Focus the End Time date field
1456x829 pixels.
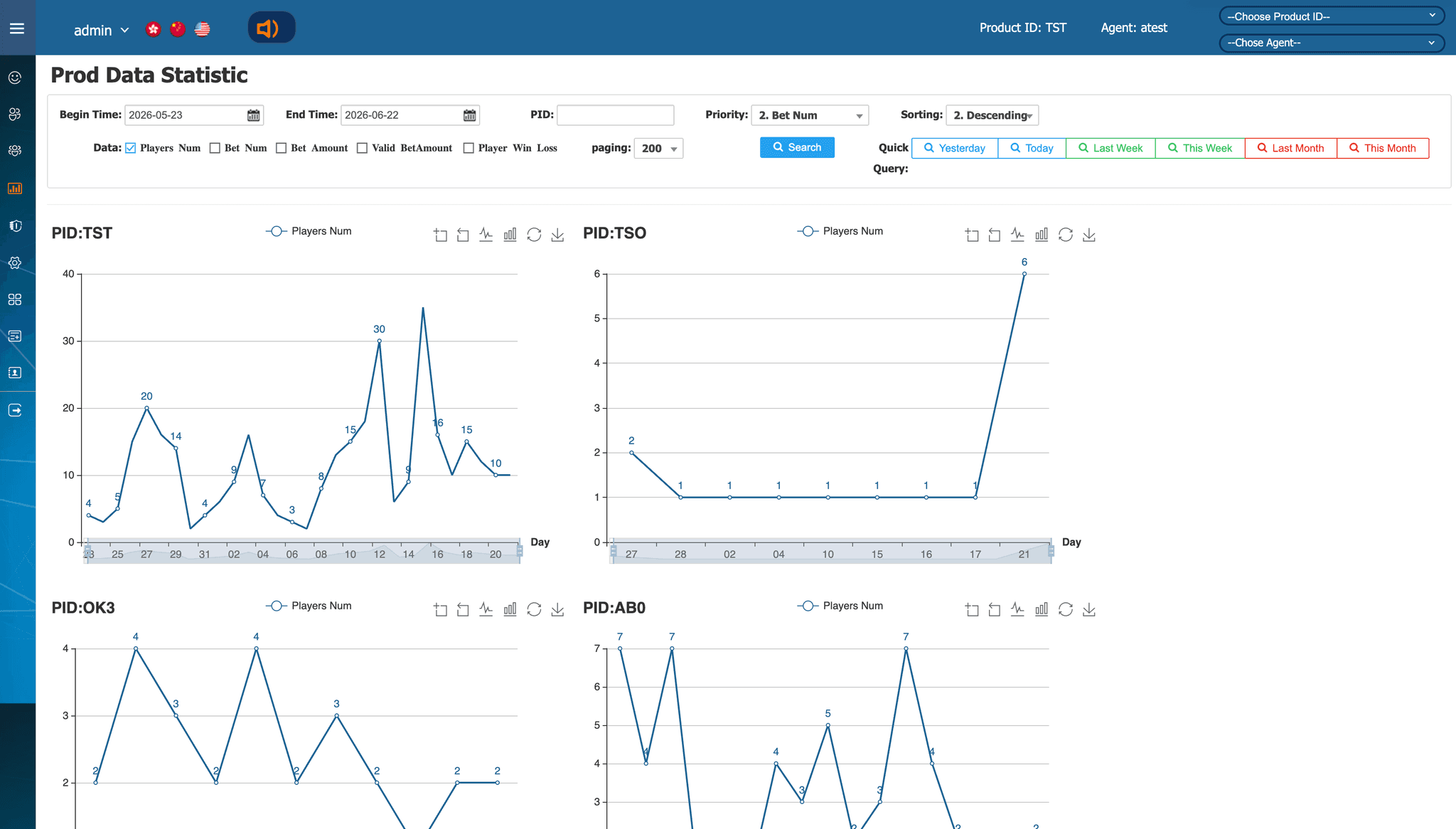pyautogui.click(x=410, y=115)
